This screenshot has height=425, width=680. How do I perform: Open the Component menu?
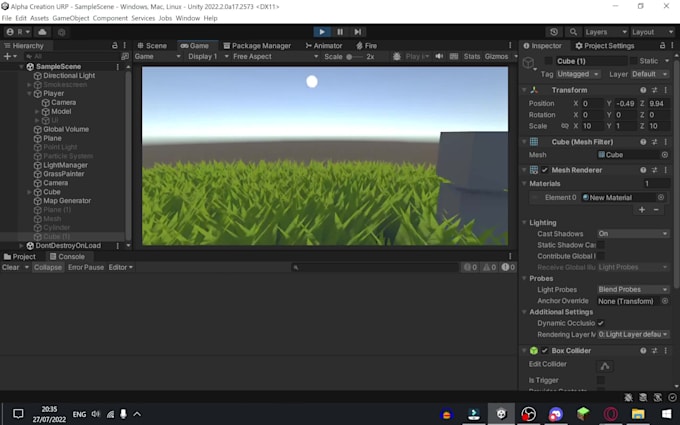point(110,18)
